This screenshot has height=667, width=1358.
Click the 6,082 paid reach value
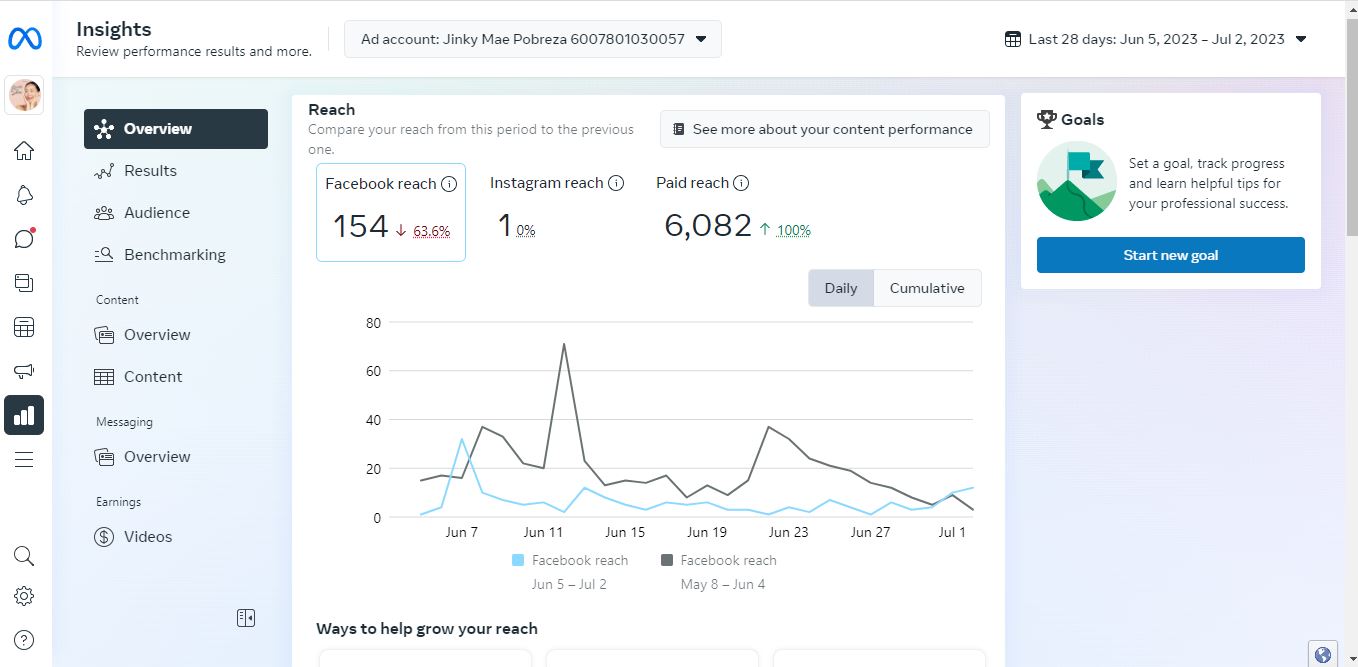[x=708, y=225]
